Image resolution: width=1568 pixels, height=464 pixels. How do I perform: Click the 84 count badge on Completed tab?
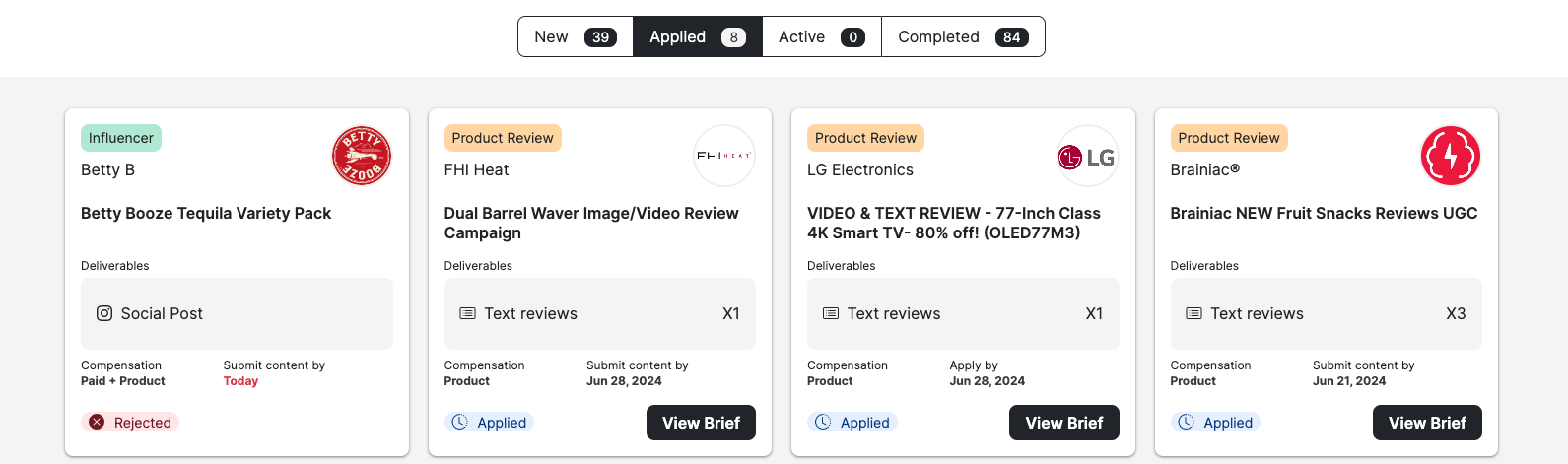click(1012, 37)
